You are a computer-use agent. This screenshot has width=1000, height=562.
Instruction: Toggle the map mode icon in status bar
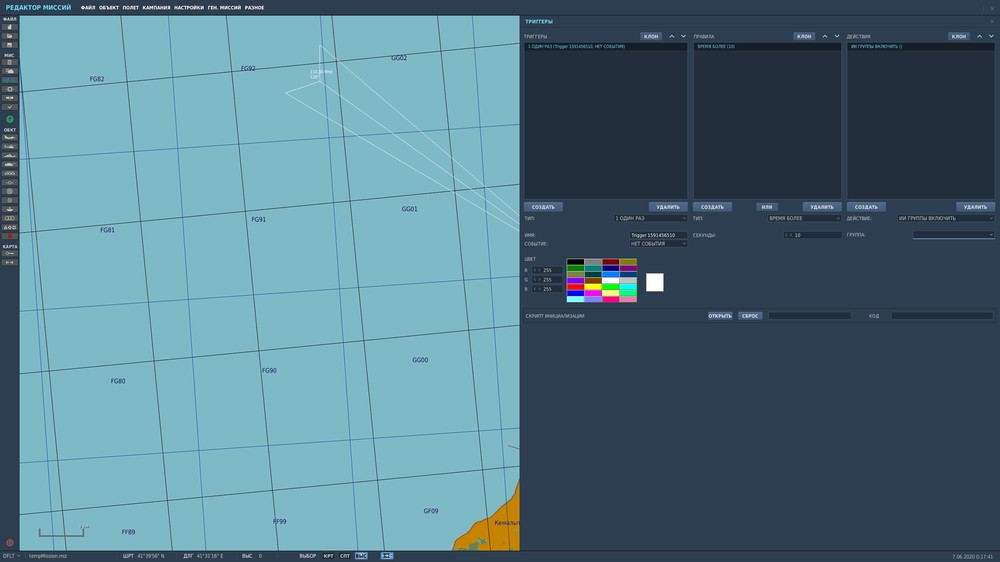pos(386,556)
